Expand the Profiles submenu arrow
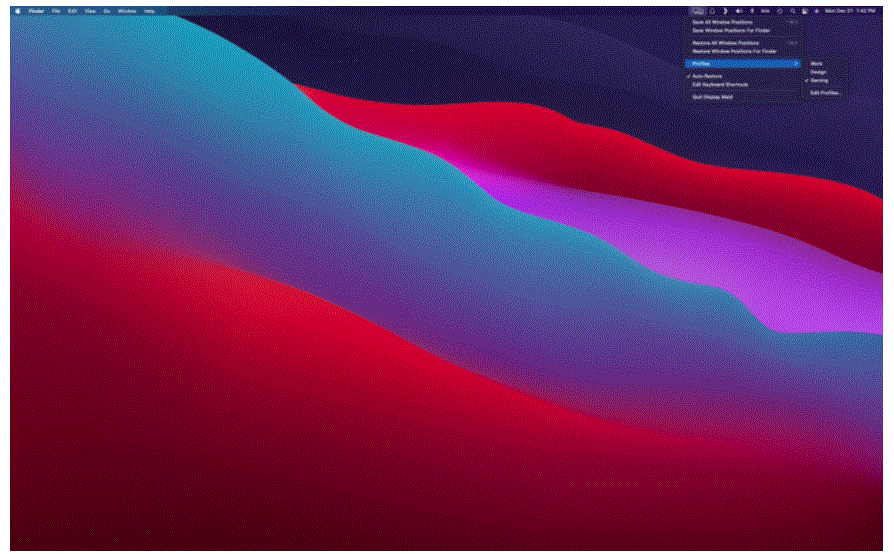894x554 pixels. click(x=795, y=64)
